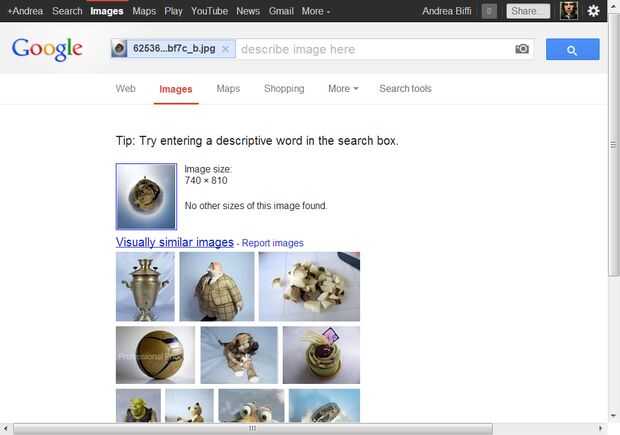The width and height of the screenshot is (620, 435).
Task: Switch to the Shopping results tab
Action: (x=284, y=89)
